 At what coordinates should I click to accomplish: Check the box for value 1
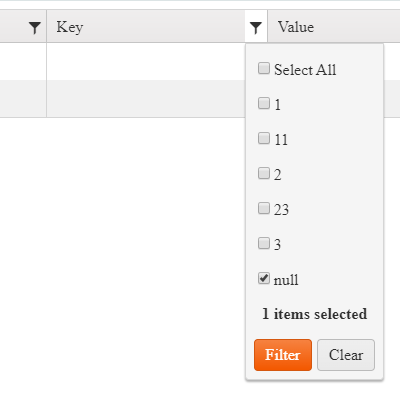264,103
